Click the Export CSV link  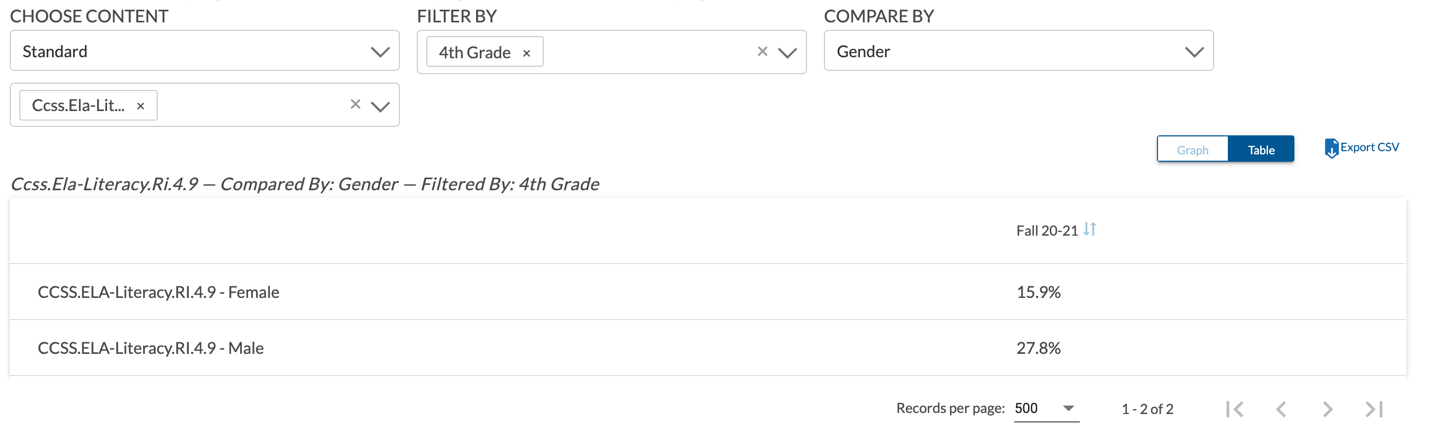pos(1370,147)
